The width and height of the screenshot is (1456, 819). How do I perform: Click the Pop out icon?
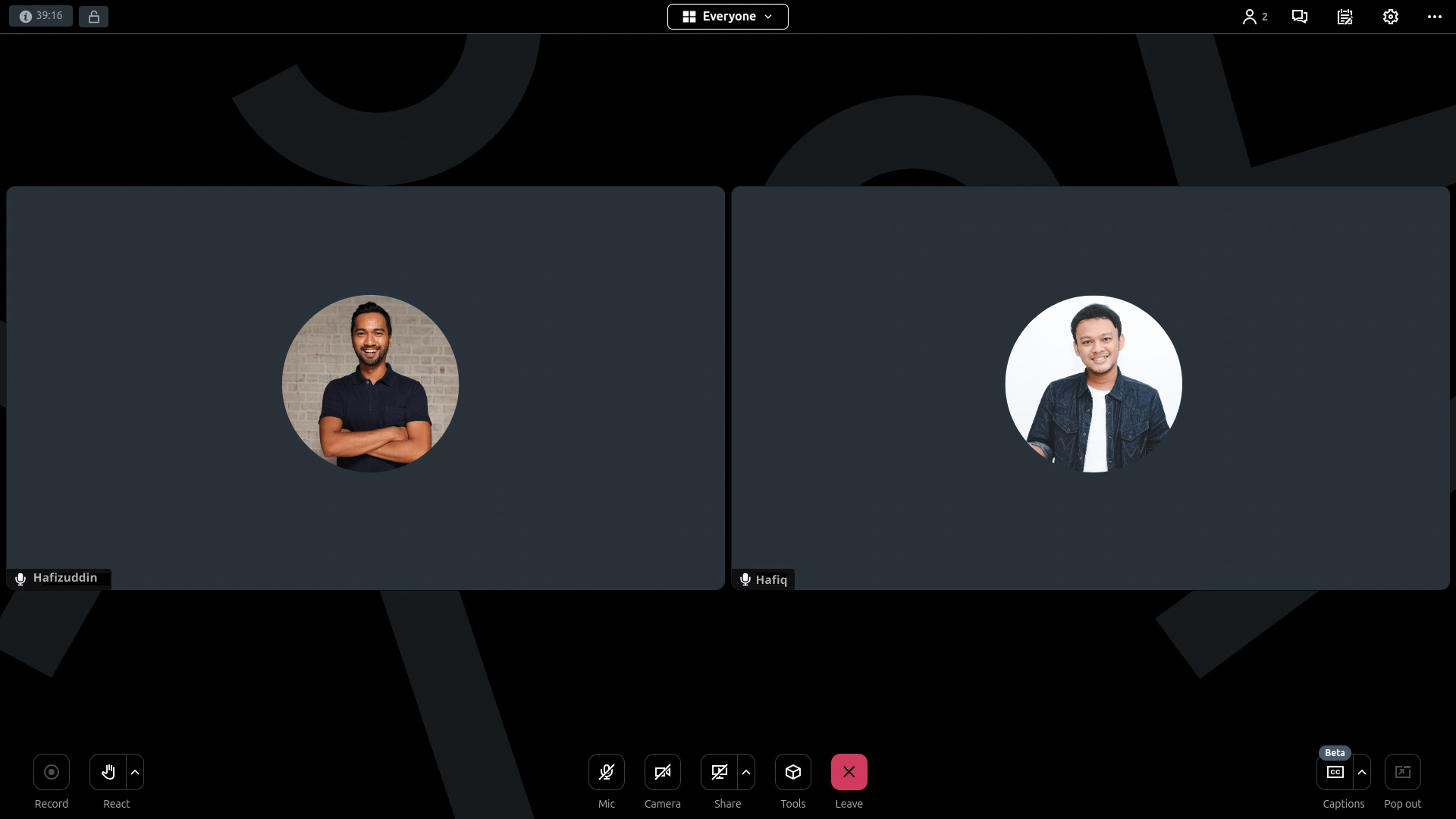(1403, 772)
